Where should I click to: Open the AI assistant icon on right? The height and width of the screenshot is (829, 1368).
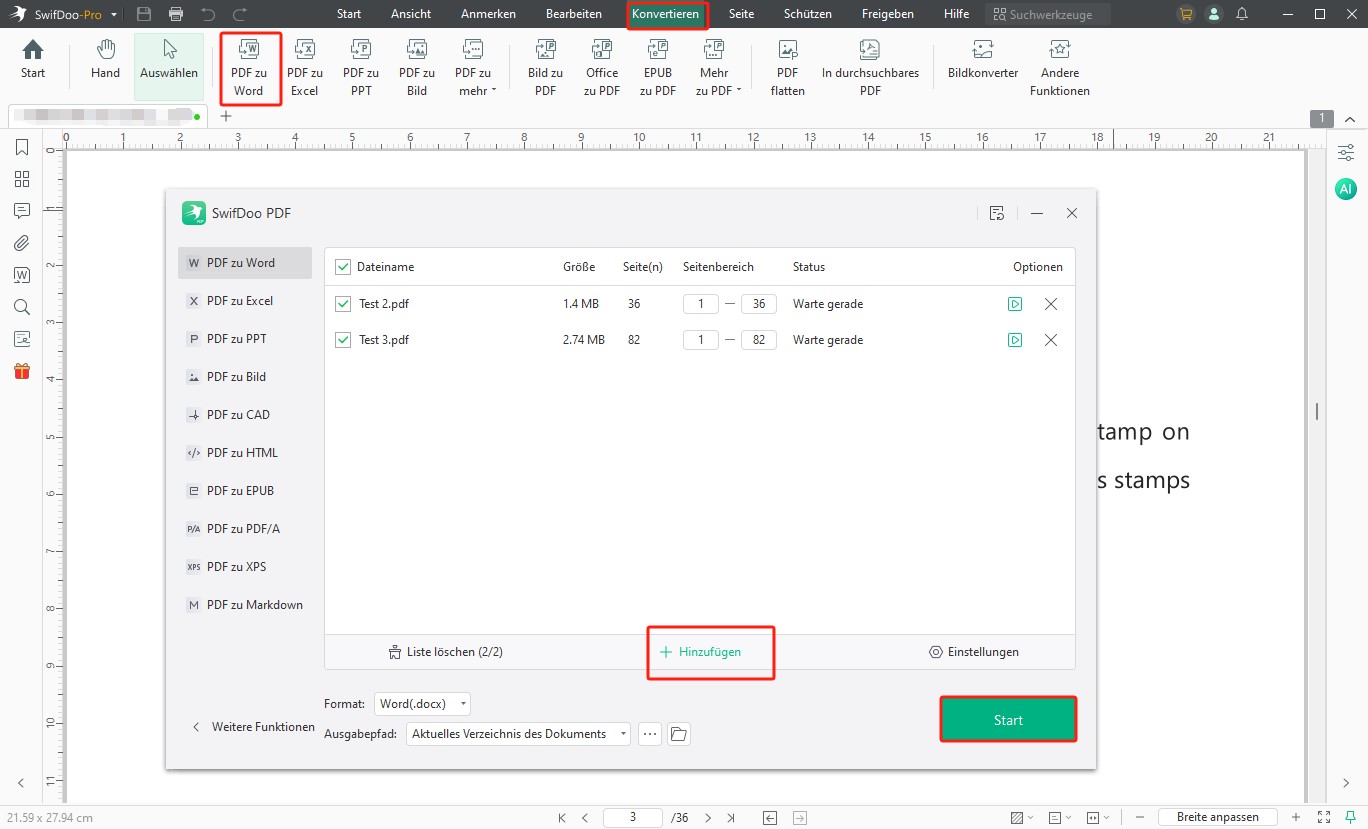tap(1346, 189)
